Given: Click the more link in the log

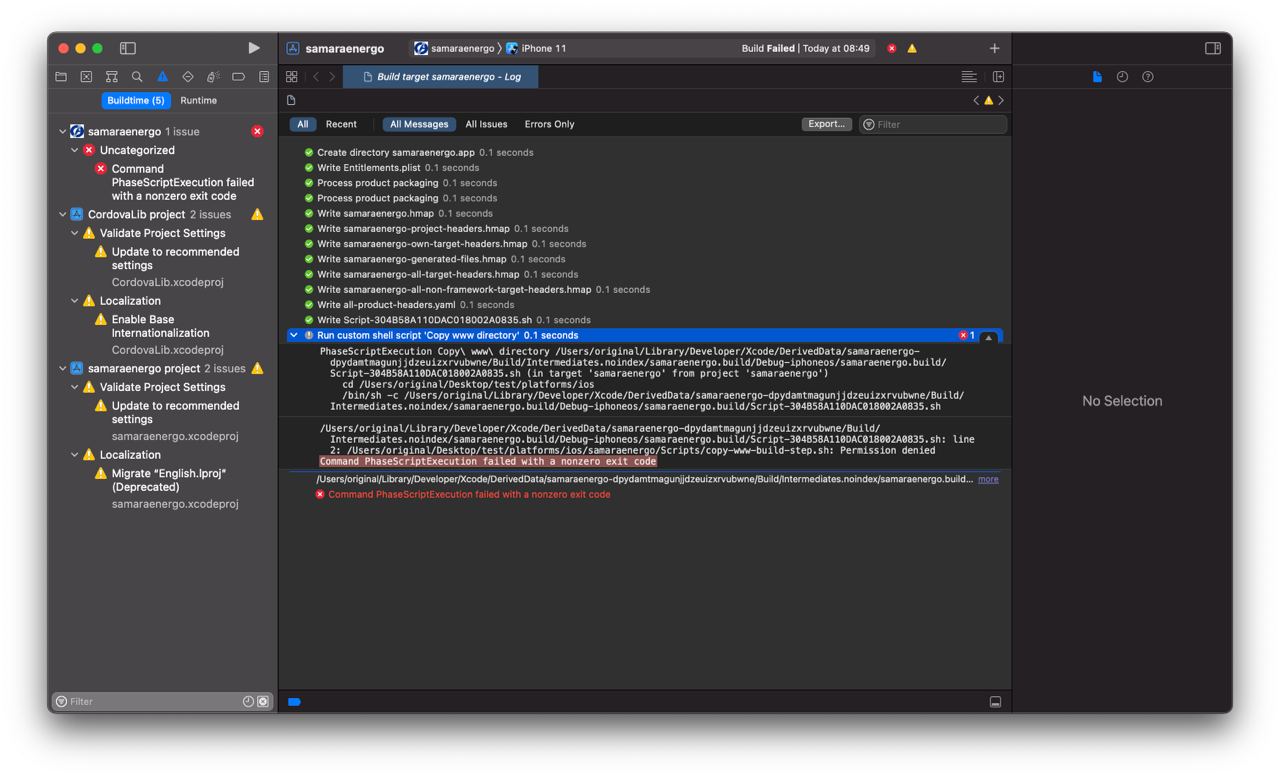Looking at the screenshot, I should 988,479.
